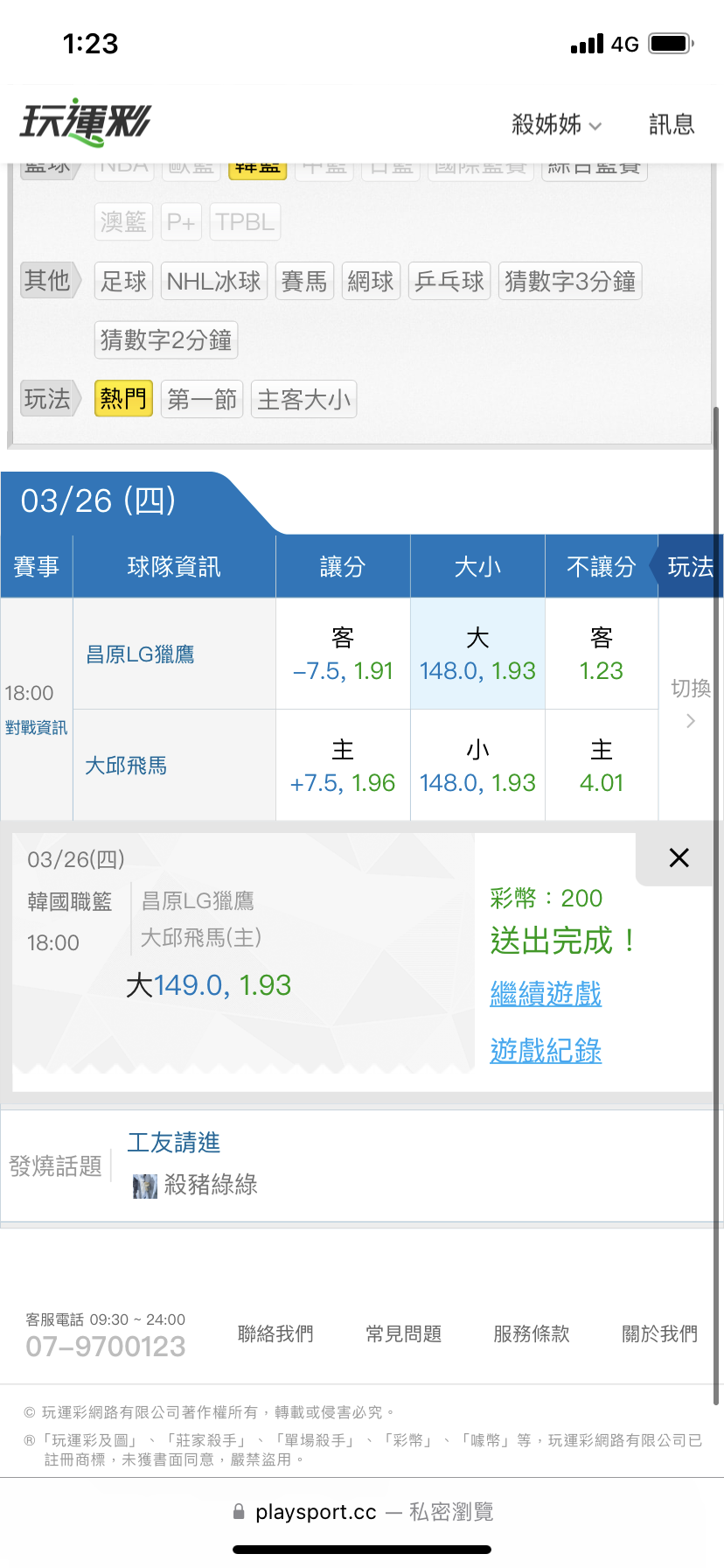This screenshot has width=724, height=1568.
Task: Click the 繼續遊戲 link
Action: tap(546, 994)
